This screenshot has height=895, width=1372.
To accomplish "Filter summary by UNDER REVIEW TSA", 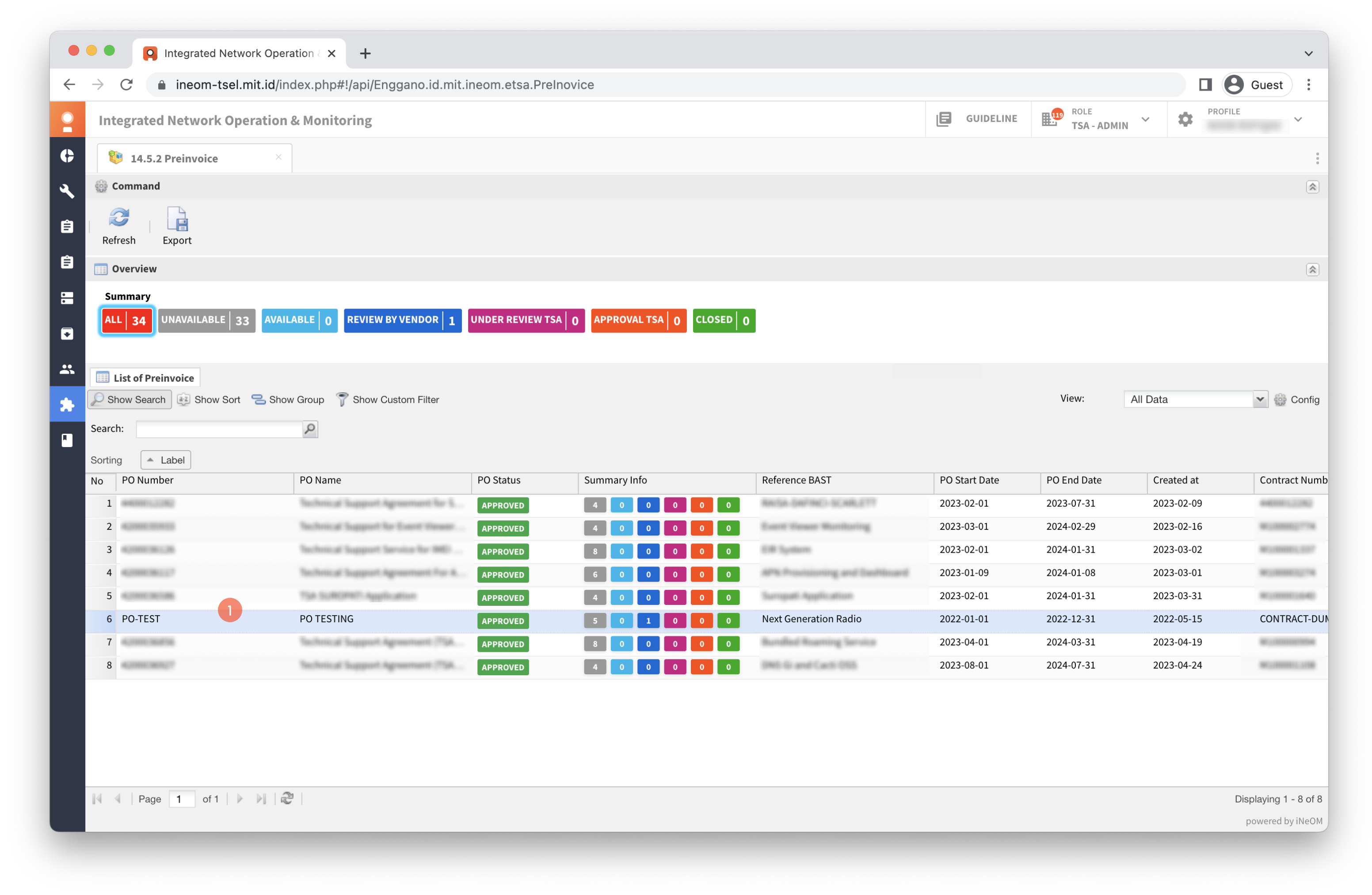I will coord(526,321).
